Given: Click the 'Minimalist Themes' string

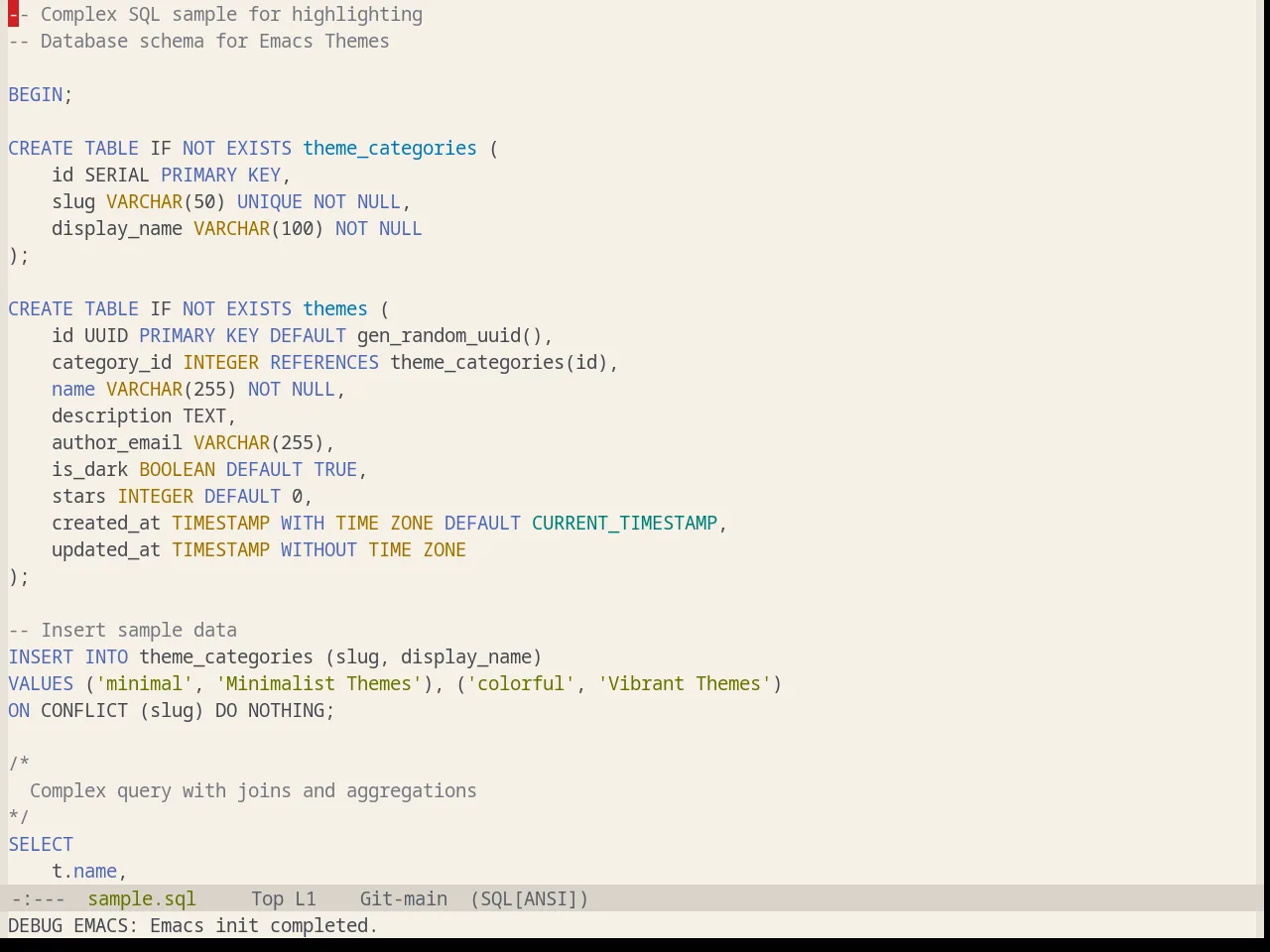Looking at the screenshot, I should click(318, 684).
